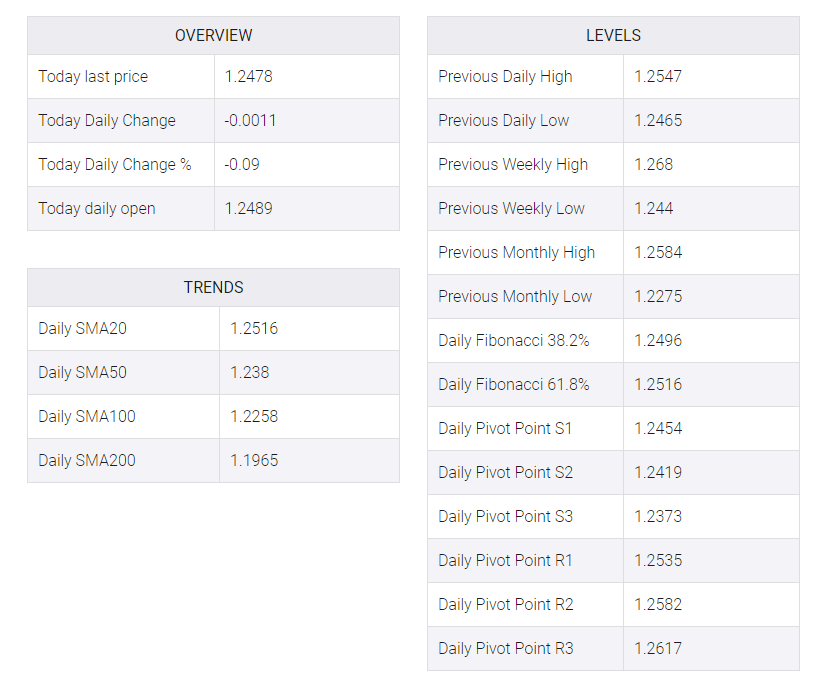
Task: Select the Previous Daily Low value 1.2465
Action: point(658,120)
